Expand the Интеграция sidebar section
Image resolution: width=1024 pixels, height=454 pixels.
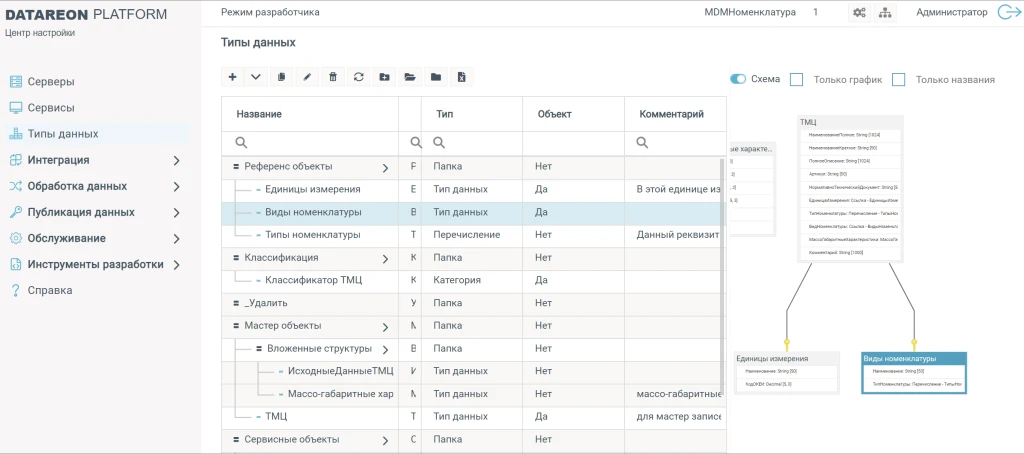(x=176, y=160)
